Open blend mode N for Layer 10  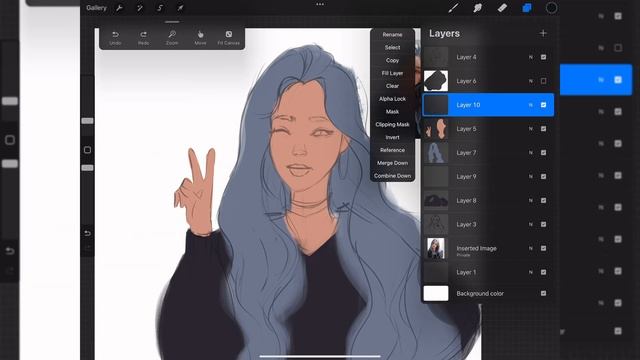coord(531,105)
